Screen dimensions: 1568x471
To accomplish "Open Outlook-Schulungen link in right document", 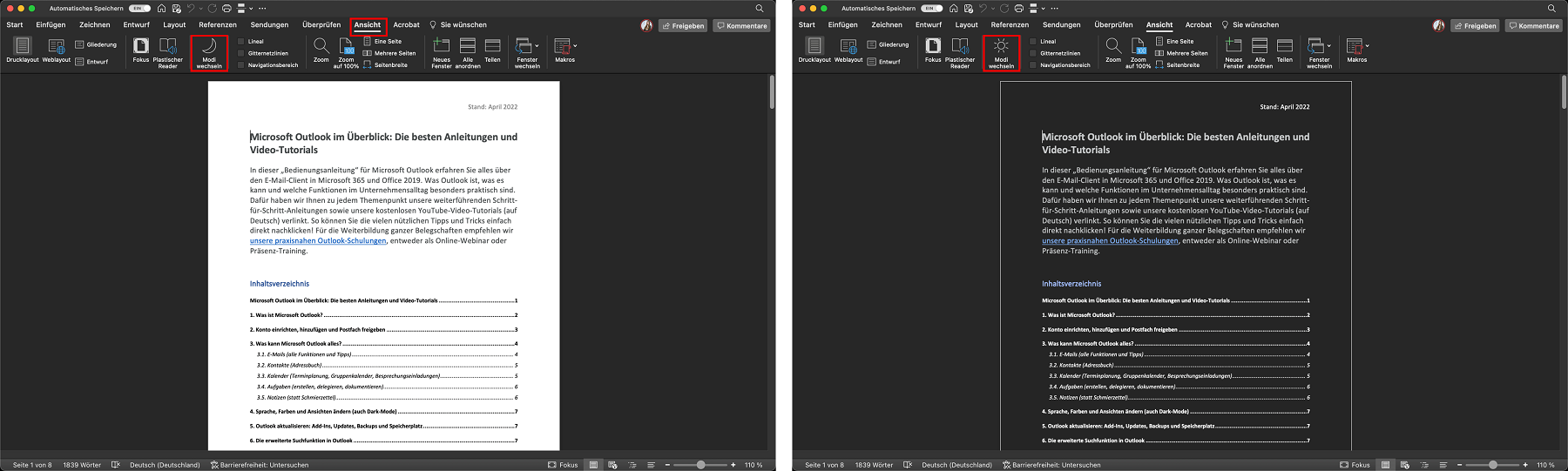I will click(x=1110, y=241).
